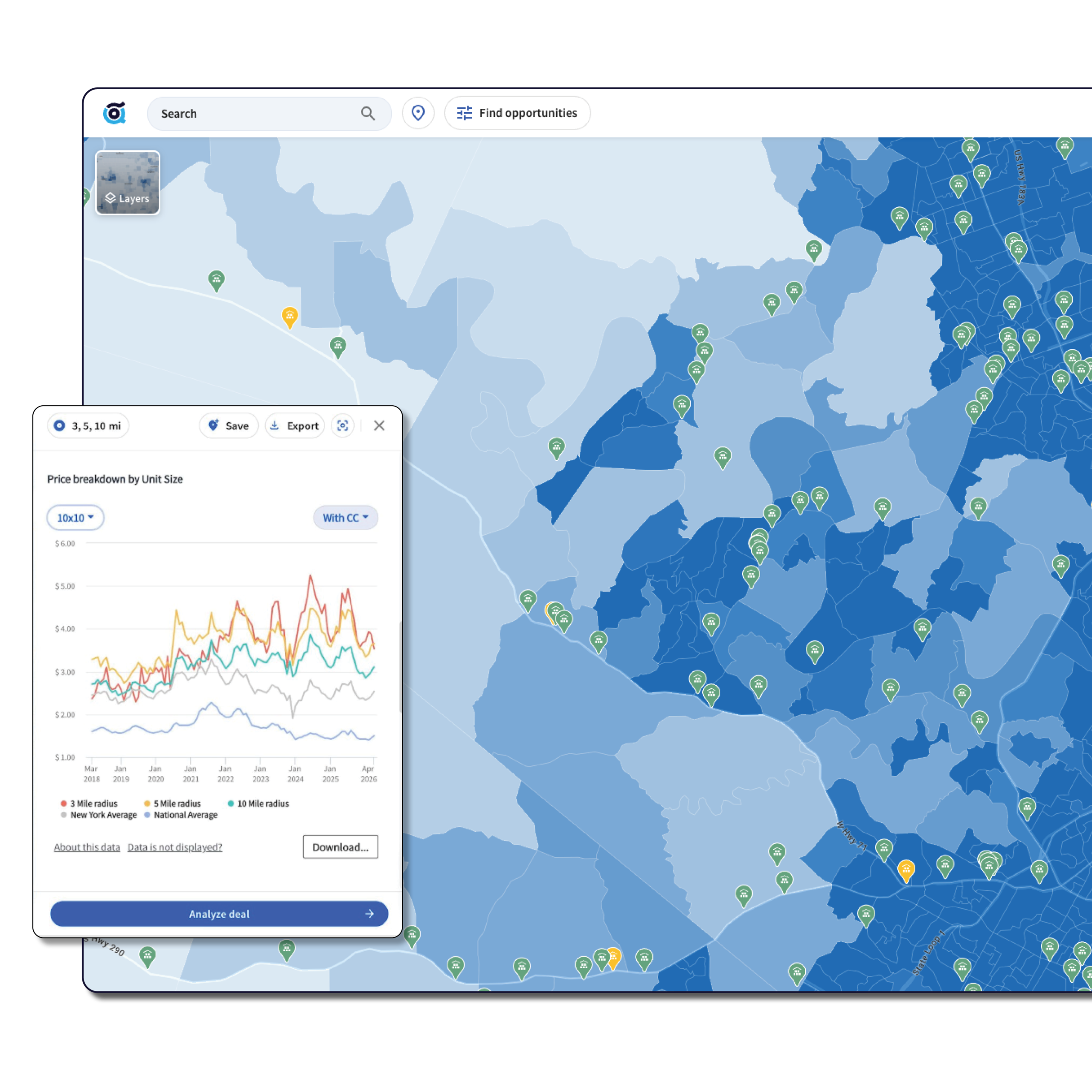
Task: Click the app logo in header
Action: click(x=114, y=113)
